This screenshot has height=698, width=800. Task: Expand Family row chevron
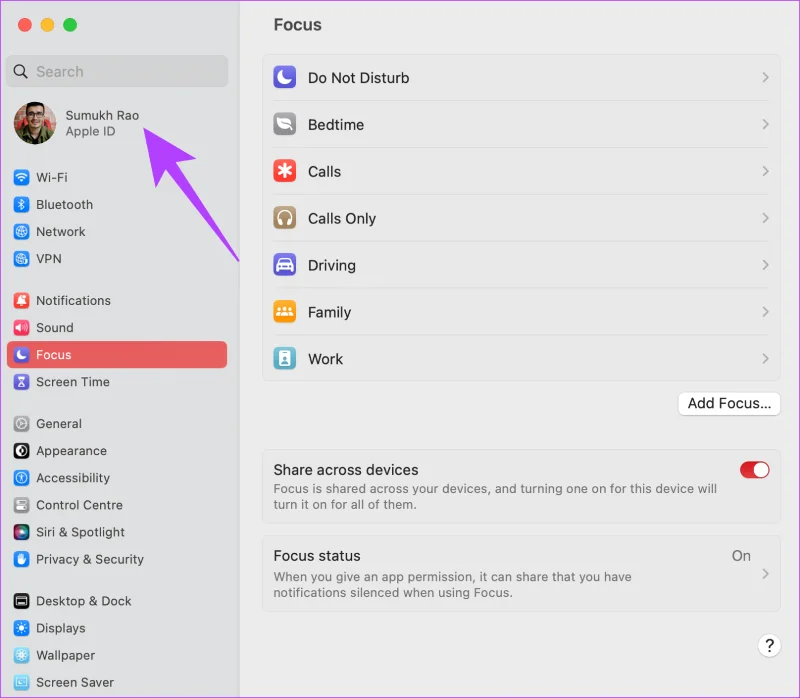(765, 312)
